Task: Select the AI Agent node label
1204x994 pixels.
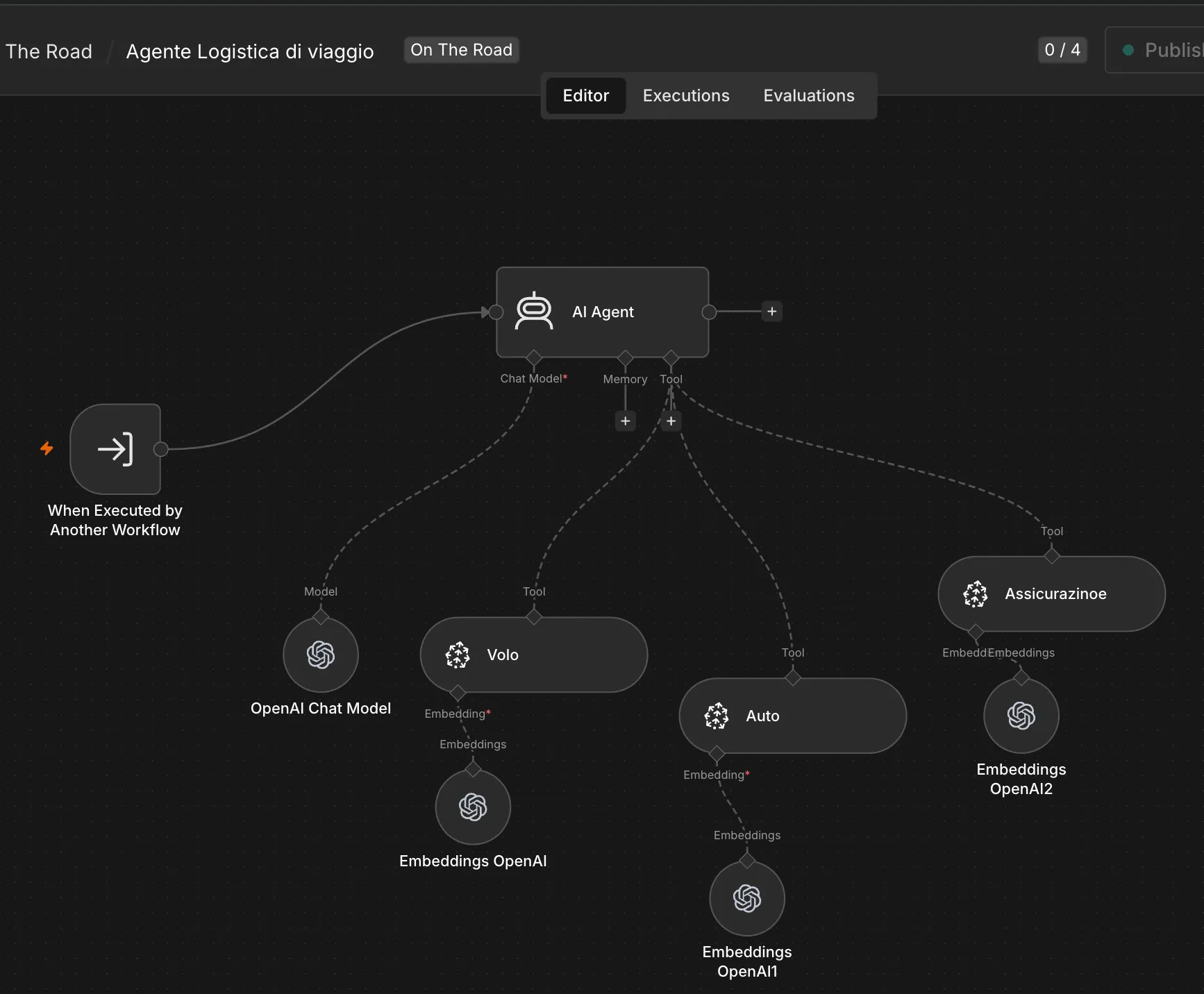Action: [x=603, y=312]
